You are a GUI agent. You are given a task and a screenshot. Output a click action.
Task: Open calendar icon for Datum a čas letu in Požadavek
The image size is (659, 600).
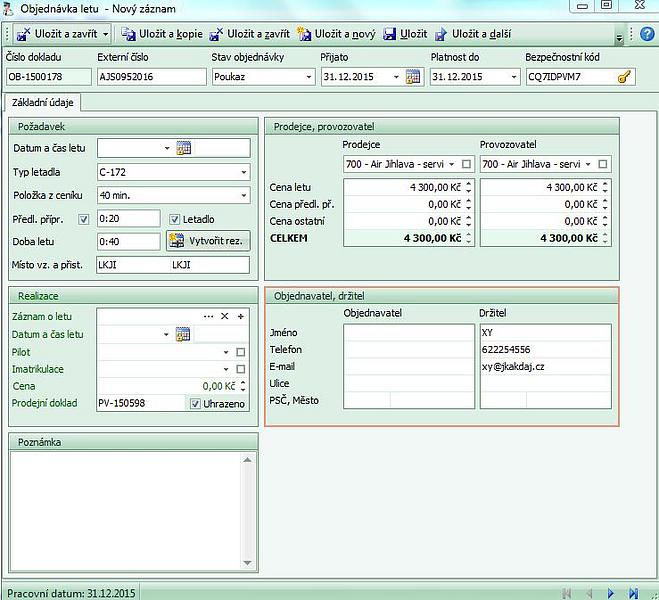[x=183, y=148]
